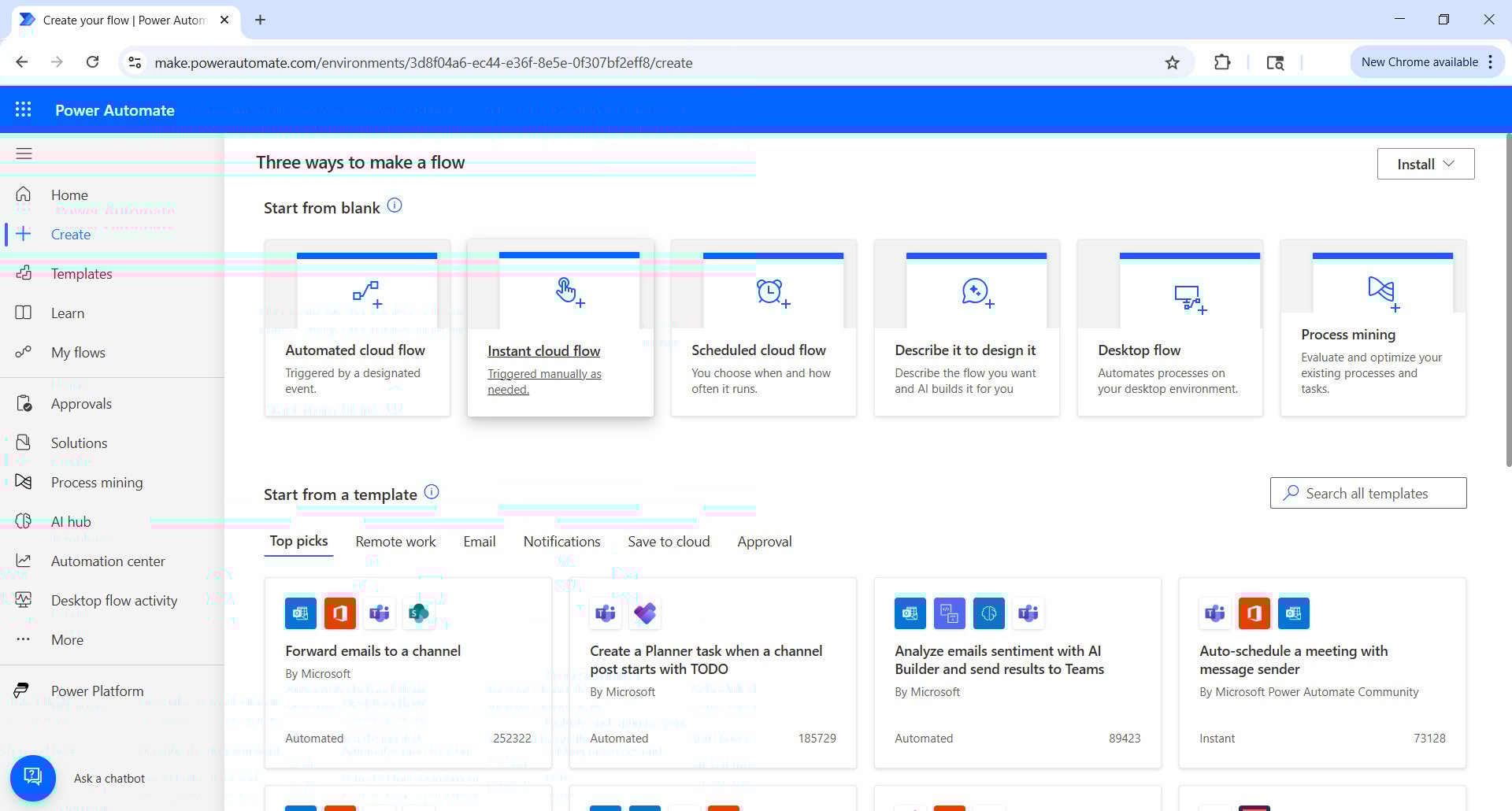Click the Desktop flow monitor icon

(x=1190, y=299)
